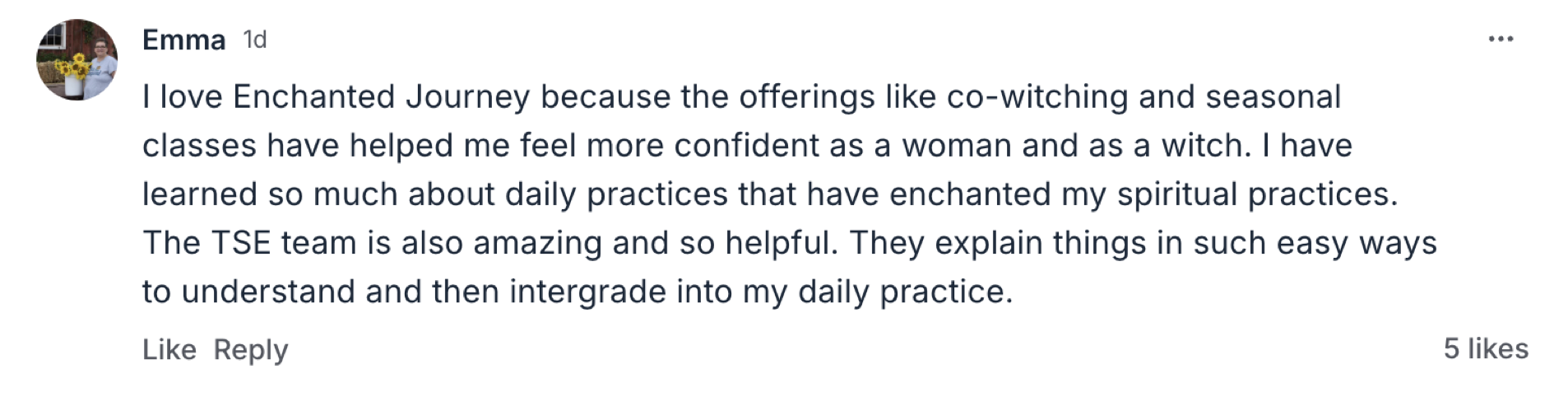This screenshot has width=1568, height=397.
Task: View who gave the 5 likes
Action: [1486, 348]
